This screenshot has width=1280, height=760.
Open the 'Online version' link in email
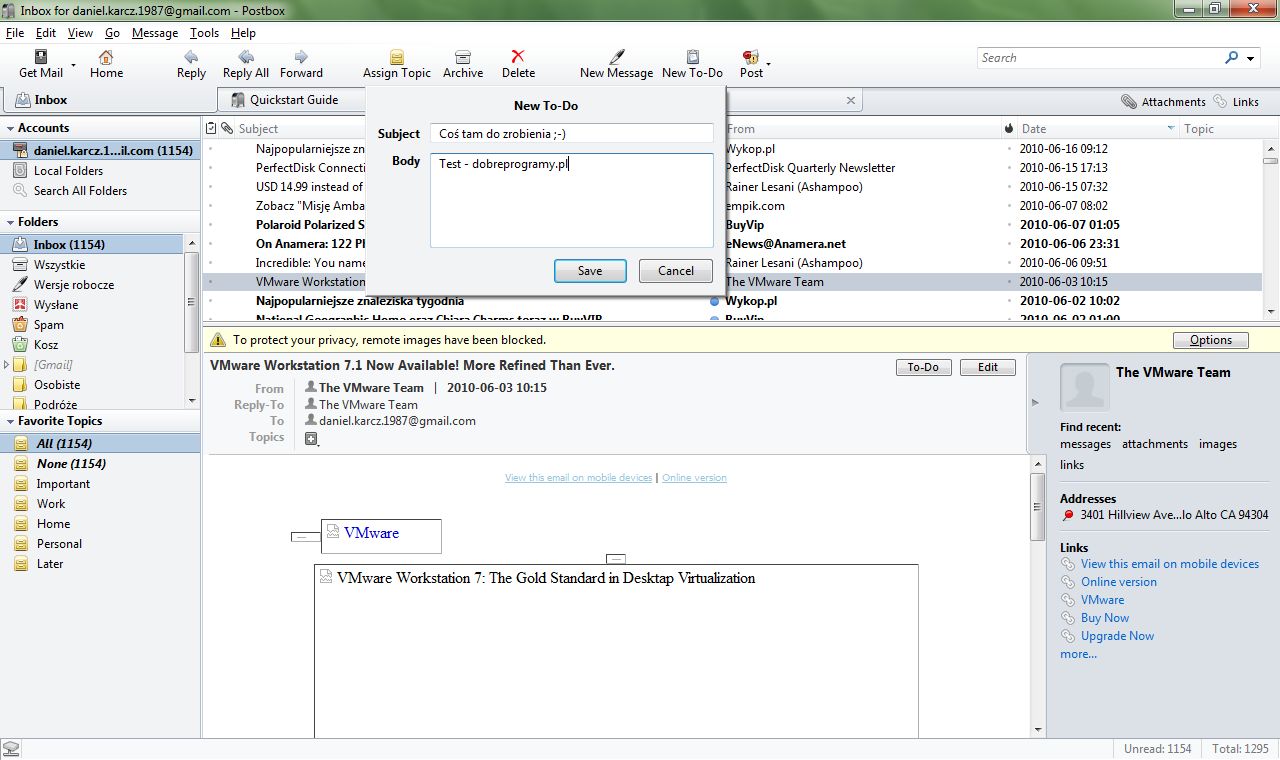[694, 478]
